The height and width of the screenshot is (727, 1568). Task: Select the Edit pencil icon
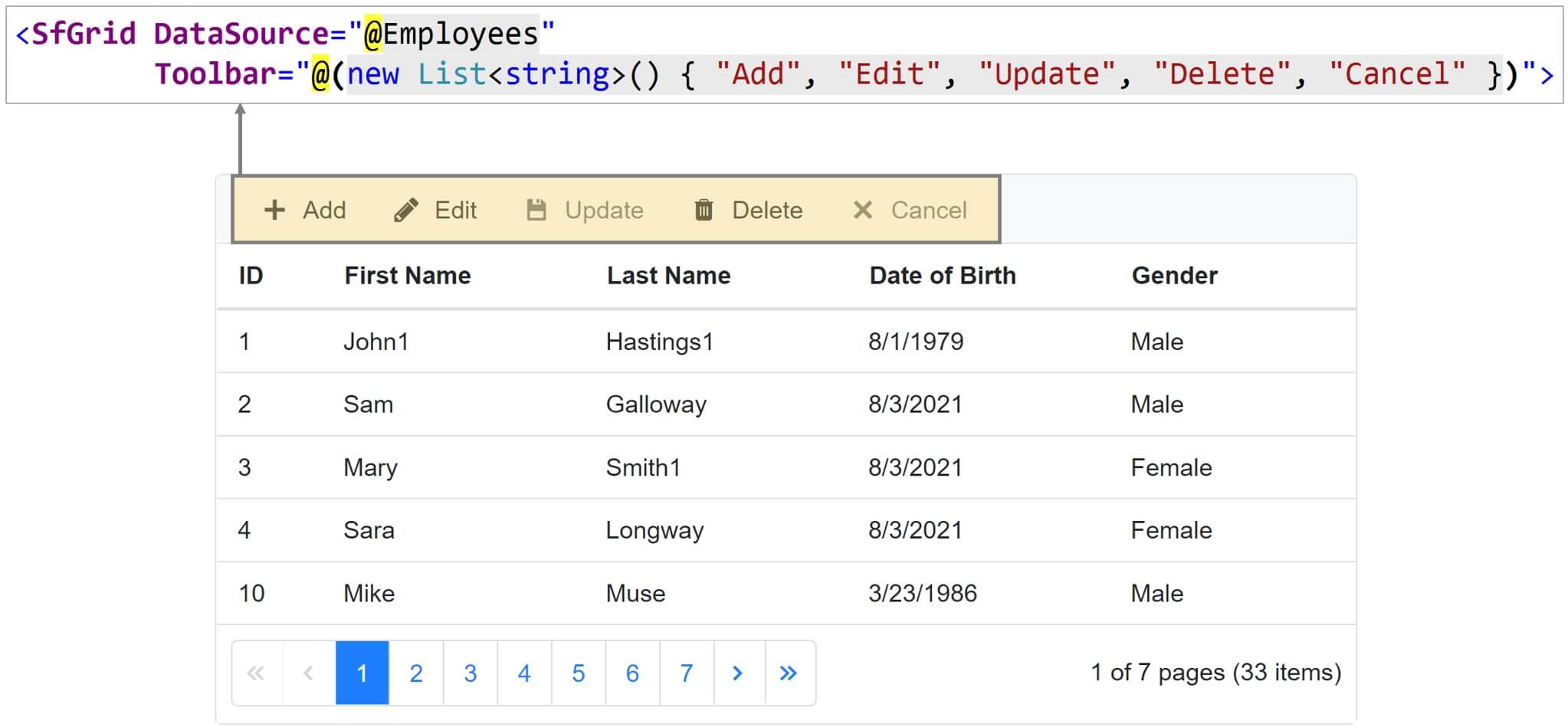pos(407,209)
